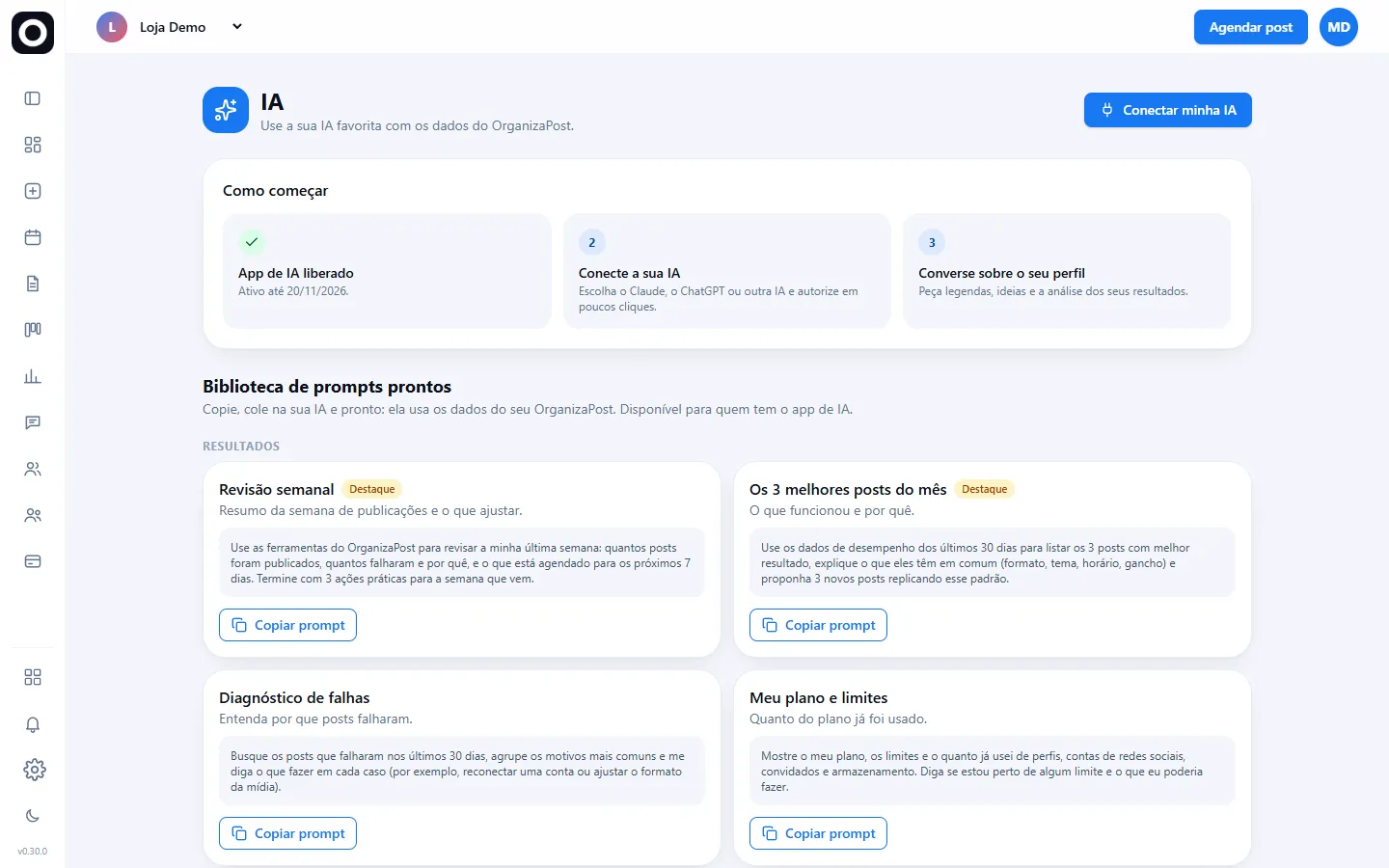
Task: Click the OrganizaPost circle logo
Action: pos(33,33)
